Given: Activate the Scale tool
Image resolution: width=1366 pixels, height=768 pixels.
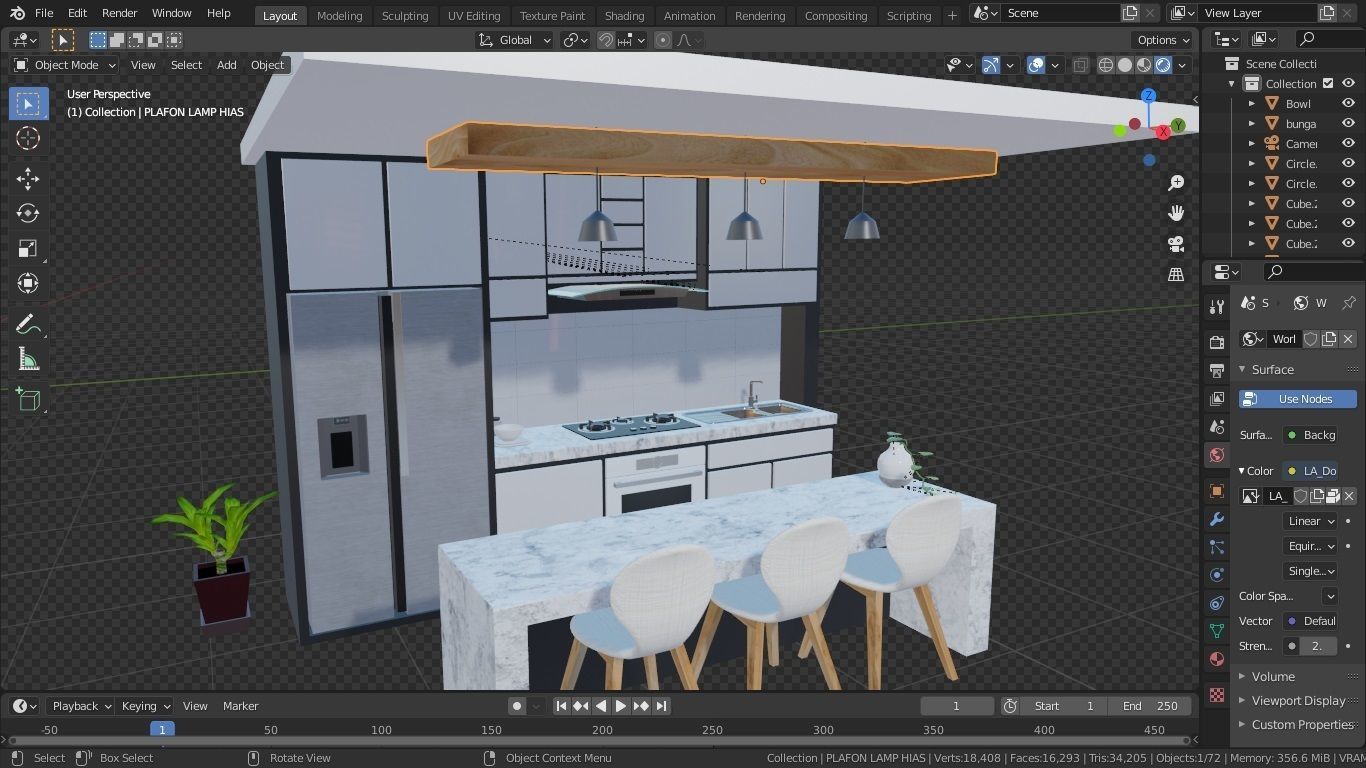Looking at the screenshot, I should [x=28, y=249].
